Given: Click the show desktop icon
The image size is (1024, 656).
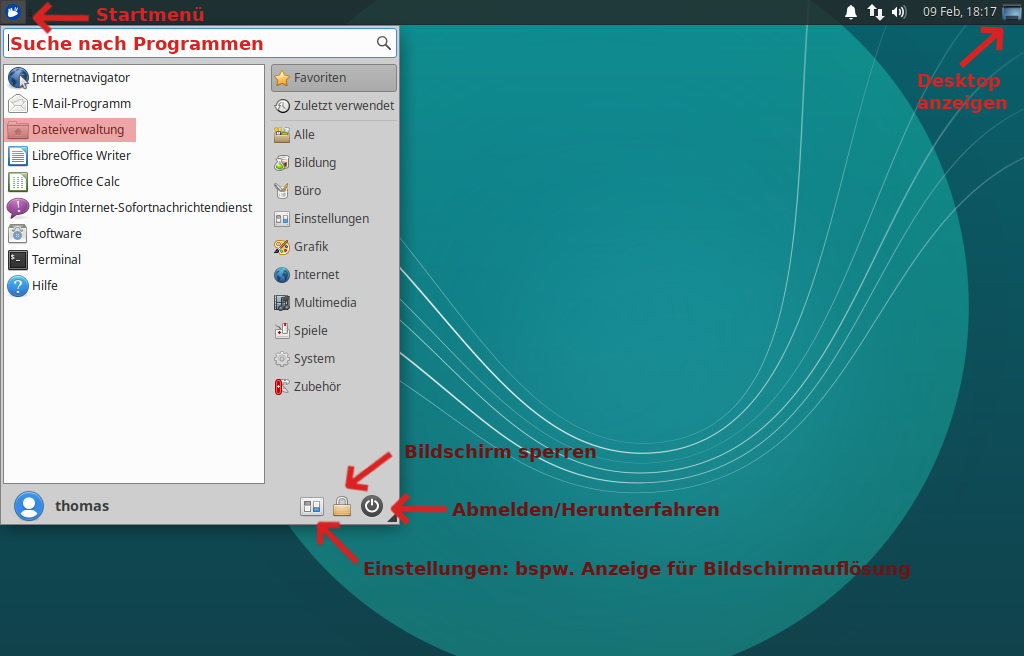Looking at the screenshot, I should tap(1011, 12).
